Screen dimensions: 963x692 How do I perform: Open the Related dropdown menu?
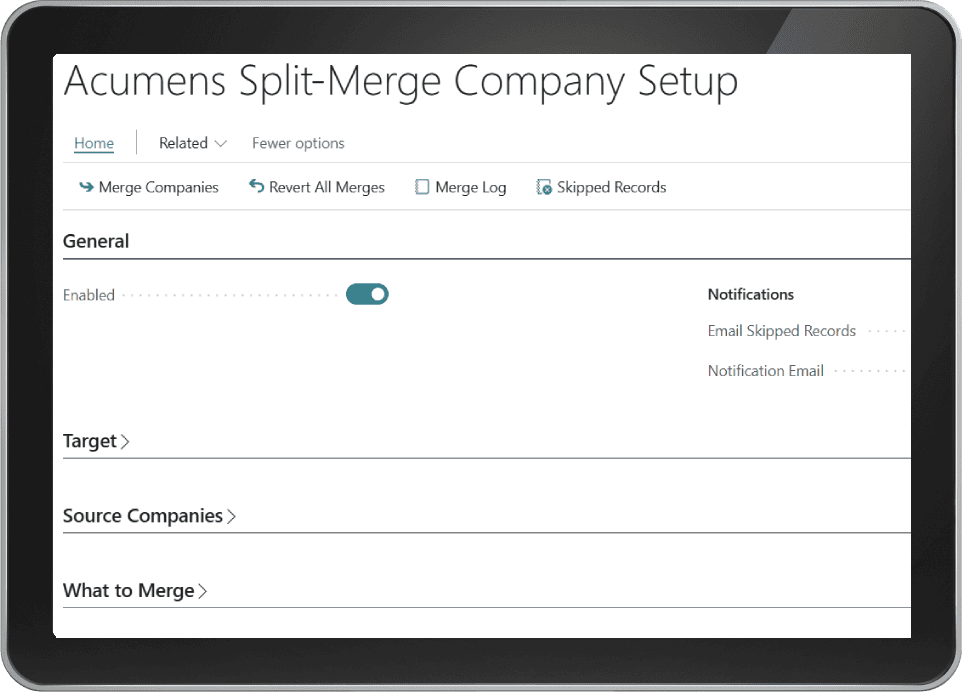(193, 143)
